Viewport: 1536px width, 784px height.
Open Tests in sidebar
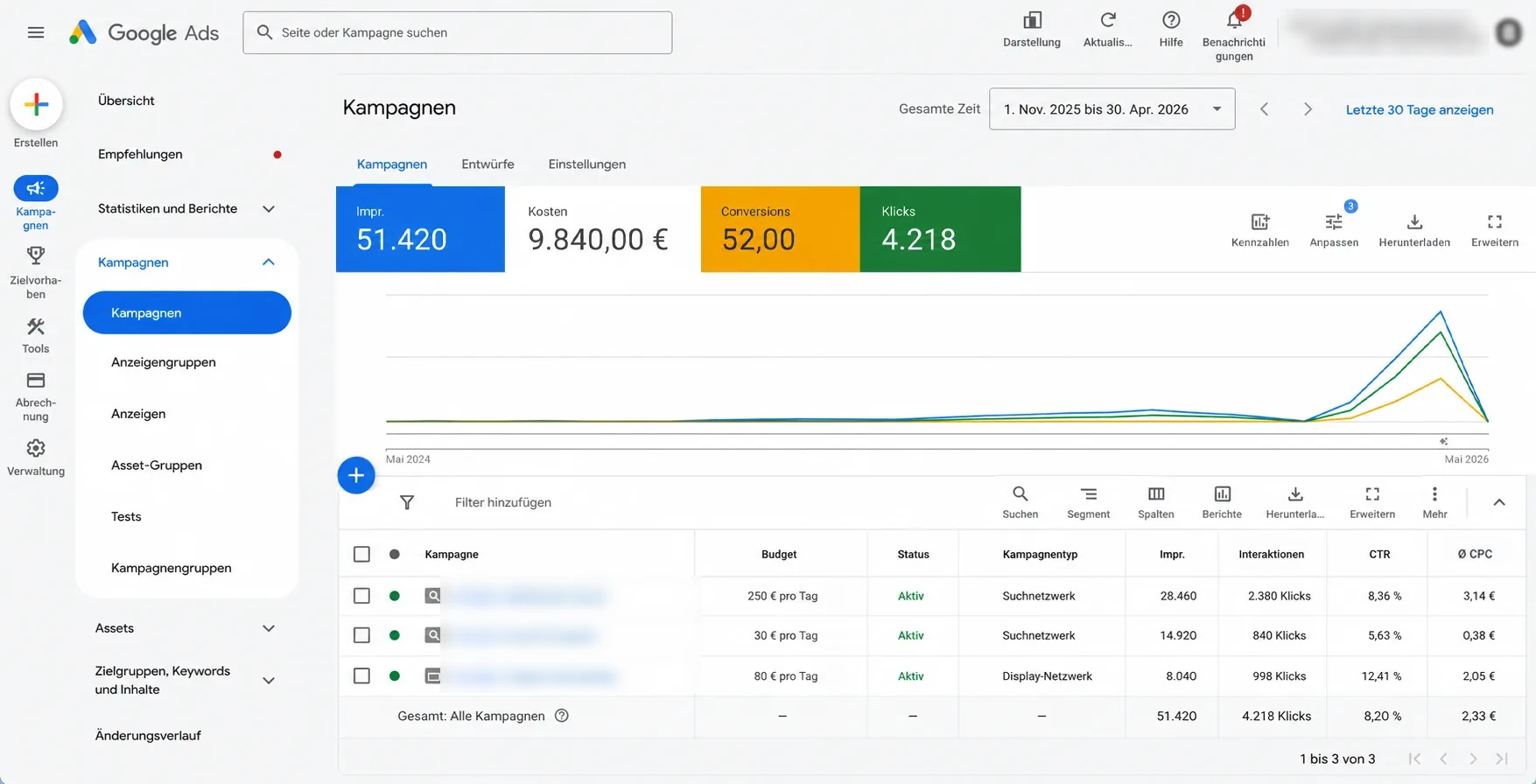126,517
